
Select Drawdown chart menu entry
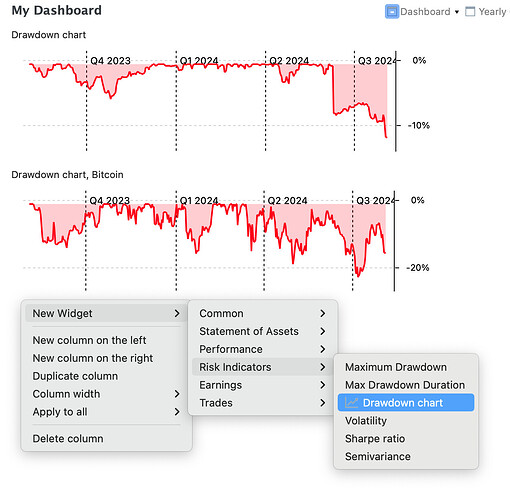click(406, 403)
